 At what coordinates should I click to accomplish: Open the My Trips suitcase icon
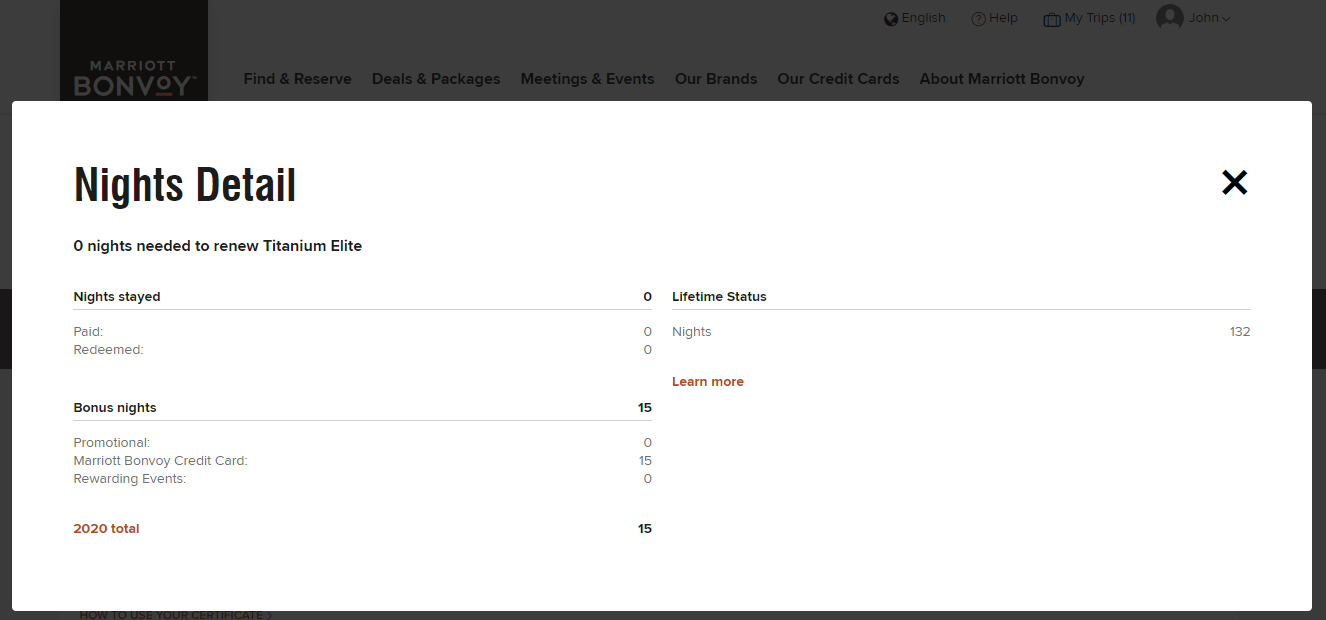click(x=1051, y=19)
